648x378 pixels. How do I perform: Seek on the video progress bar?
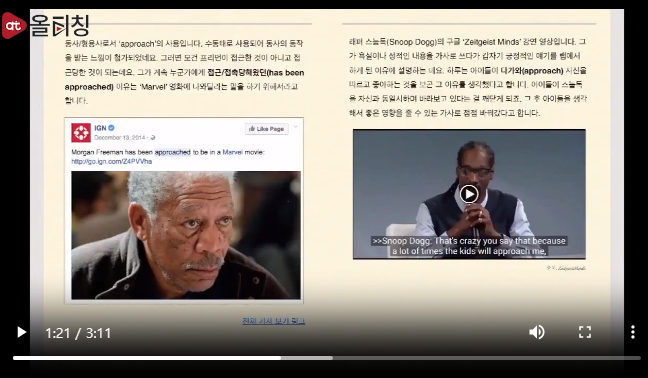(x=326, y=358)
